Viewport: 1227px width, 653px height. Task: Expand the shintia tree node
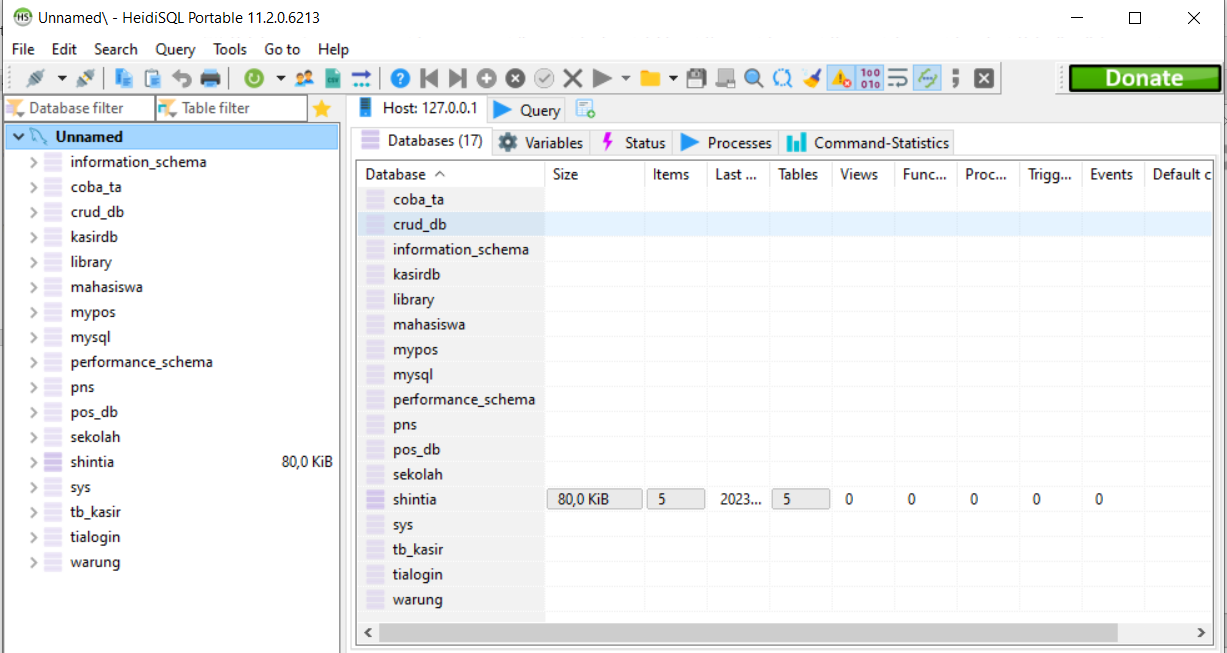(x=34, y=462)
